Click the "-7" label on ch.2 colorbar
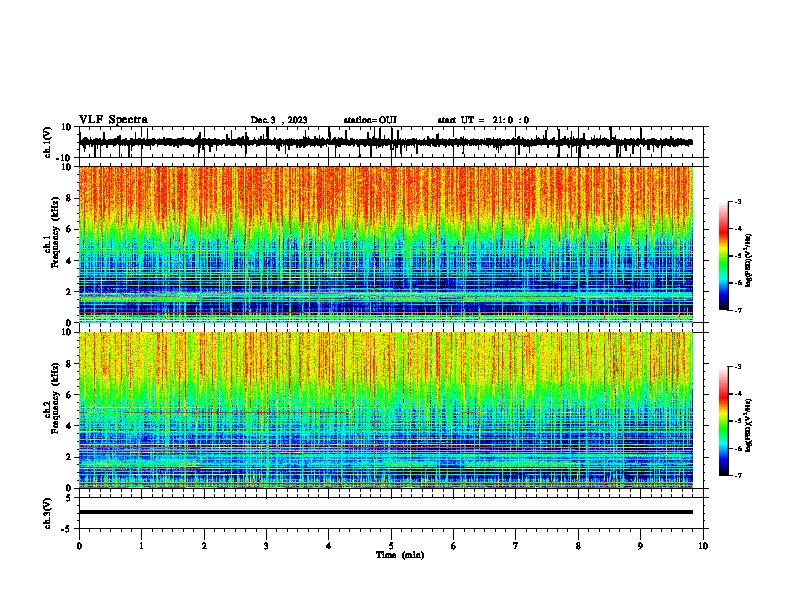792x612 pixels. click(x=738, y=476)
